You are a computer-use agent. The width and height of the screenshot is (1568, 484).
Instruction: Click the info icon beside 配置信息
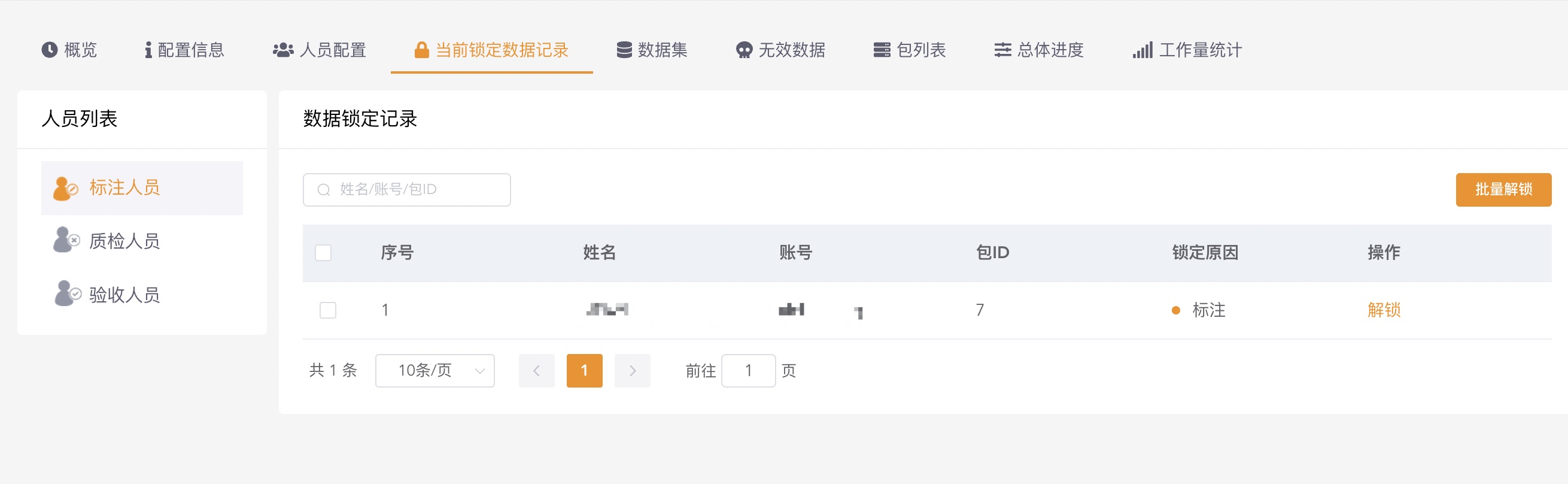148,50
